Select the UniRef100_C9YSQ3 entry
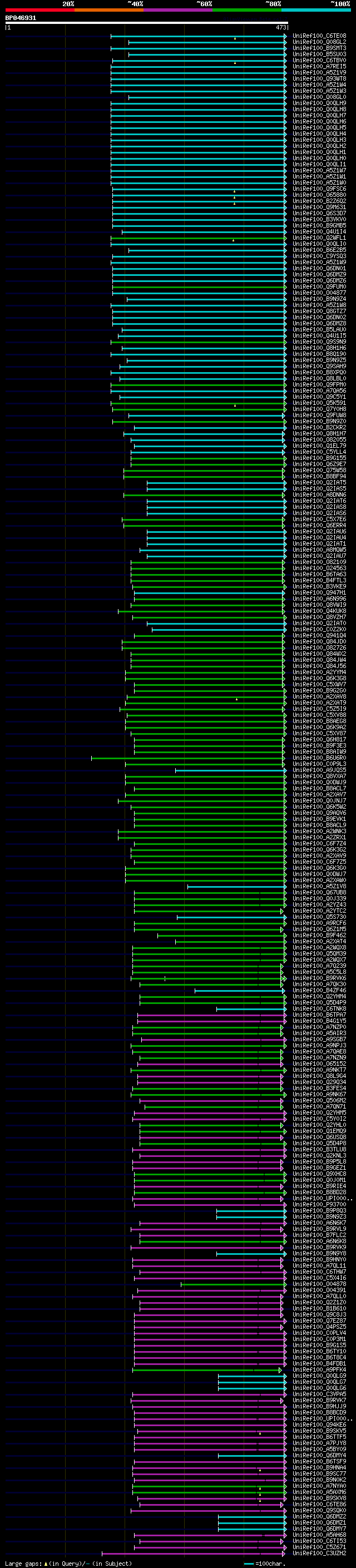This screenshot has height=1568, width=356. [x=319, y=256]
